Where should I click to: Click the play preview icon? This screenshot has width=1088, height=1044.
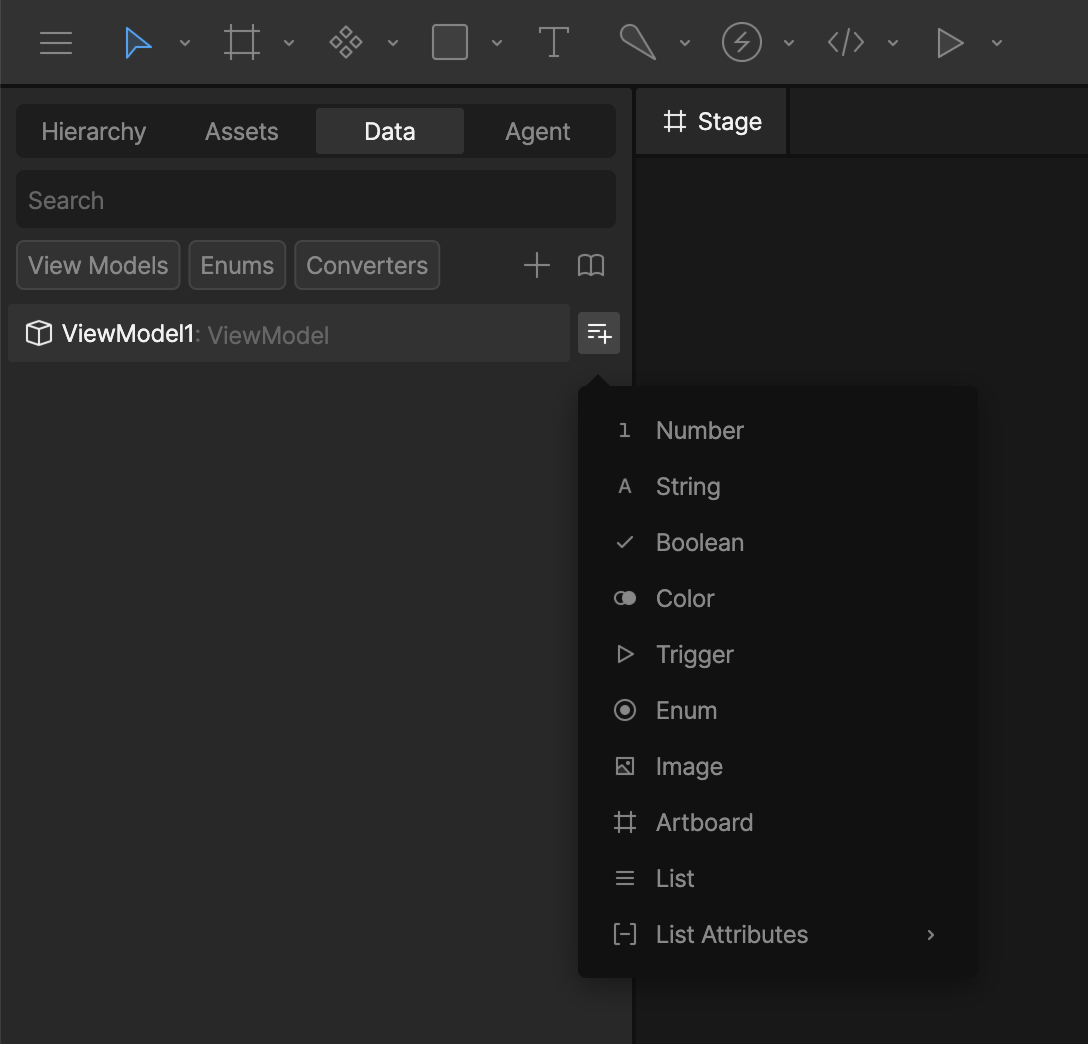(x=949, y=42)
